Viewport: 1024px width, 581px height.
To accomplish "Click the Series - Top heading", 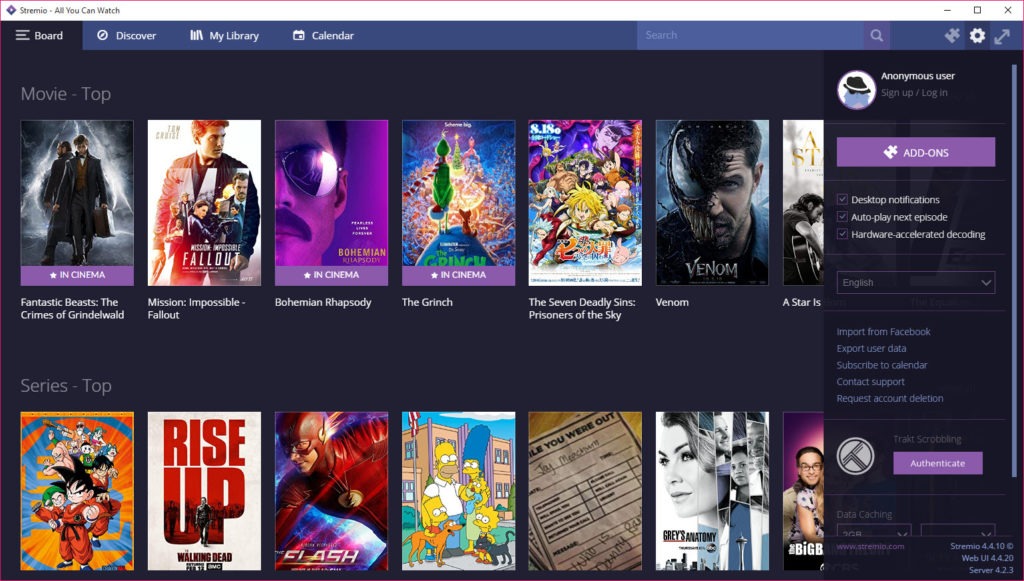I will pyautogui.click(x=66, y=386).
